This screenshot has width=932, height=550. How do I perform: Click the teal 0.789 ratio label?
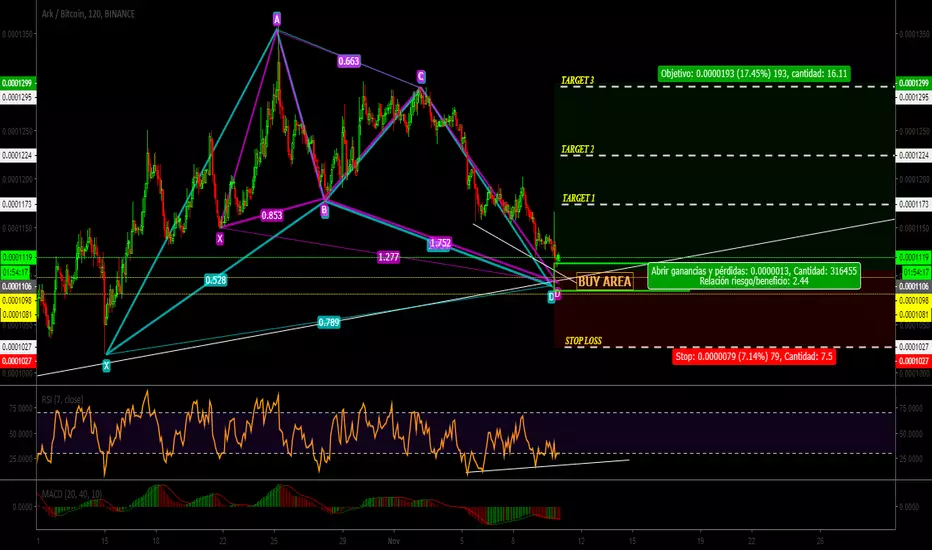coord(329,322)
